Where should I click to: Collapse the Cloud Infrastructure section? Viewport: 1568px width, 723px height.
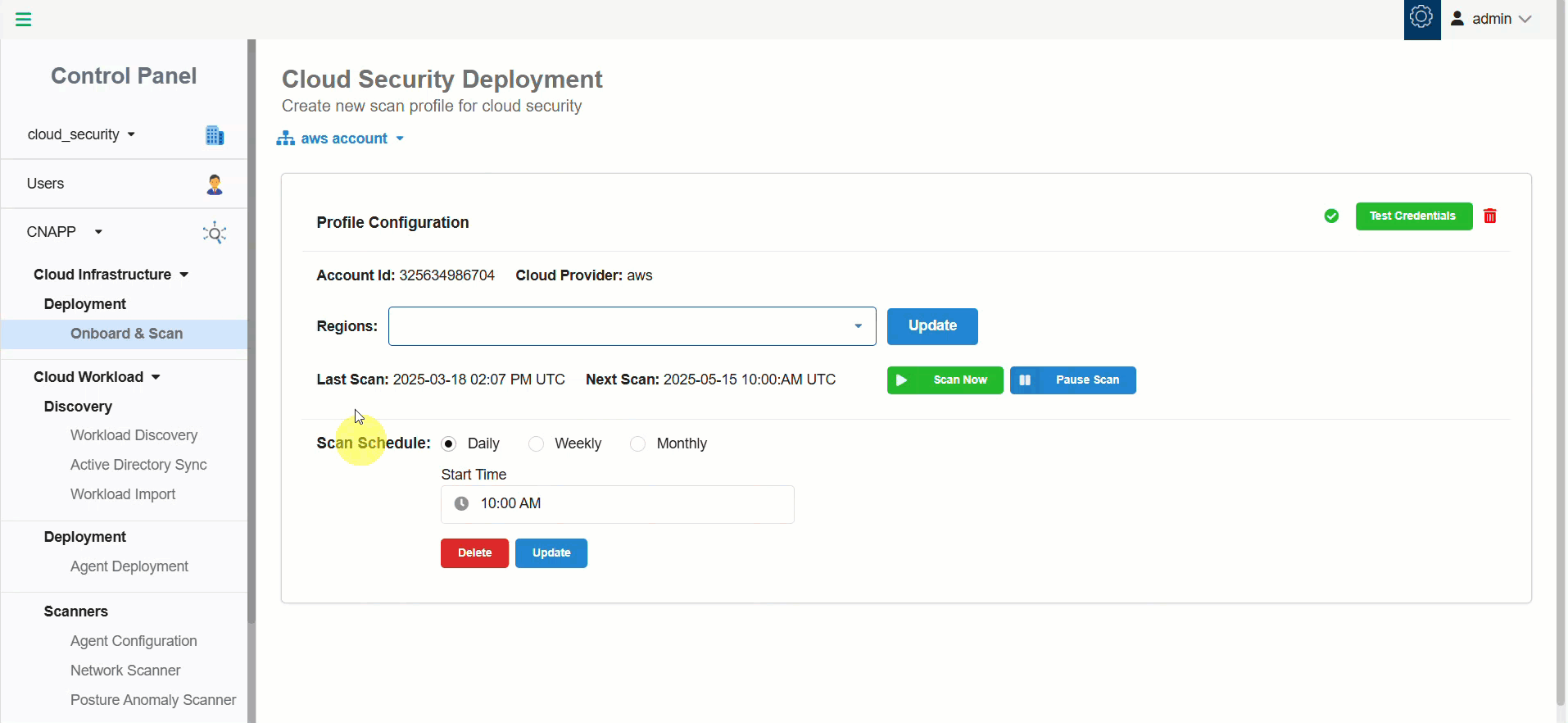coord(184,275)
